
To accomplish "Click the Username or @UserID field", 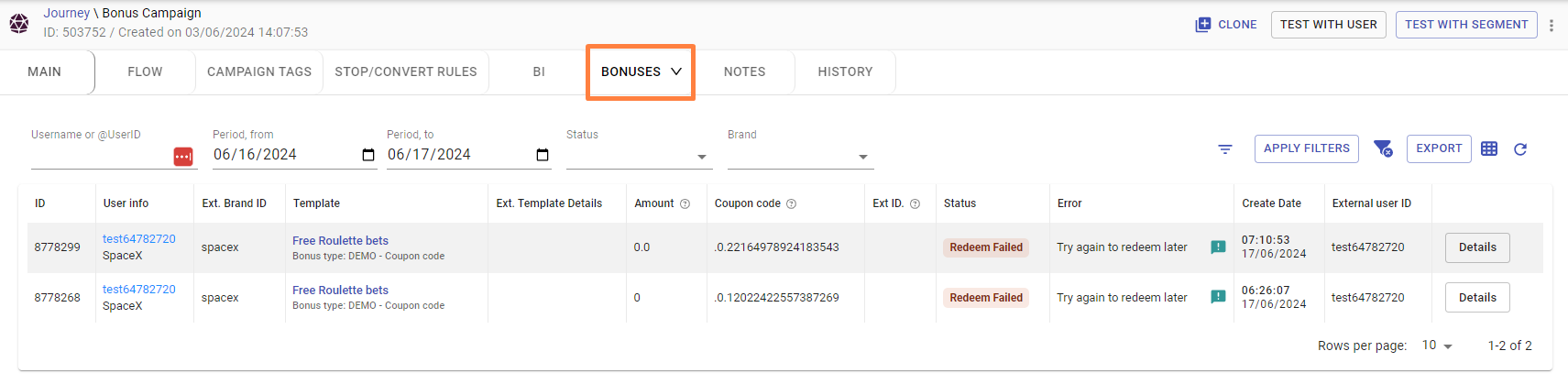I will tap(99, 156).
